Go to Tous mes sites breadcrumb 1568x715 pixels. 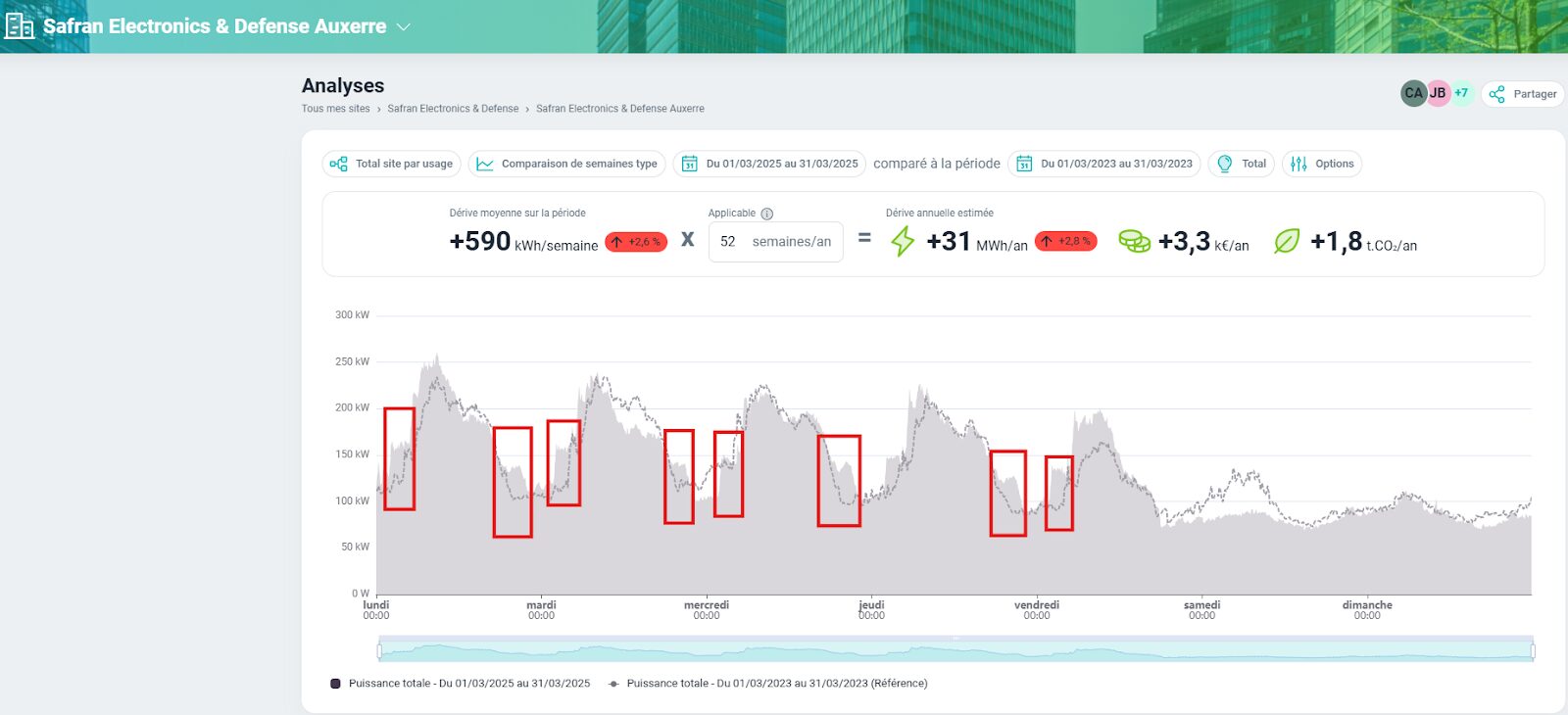335,109
